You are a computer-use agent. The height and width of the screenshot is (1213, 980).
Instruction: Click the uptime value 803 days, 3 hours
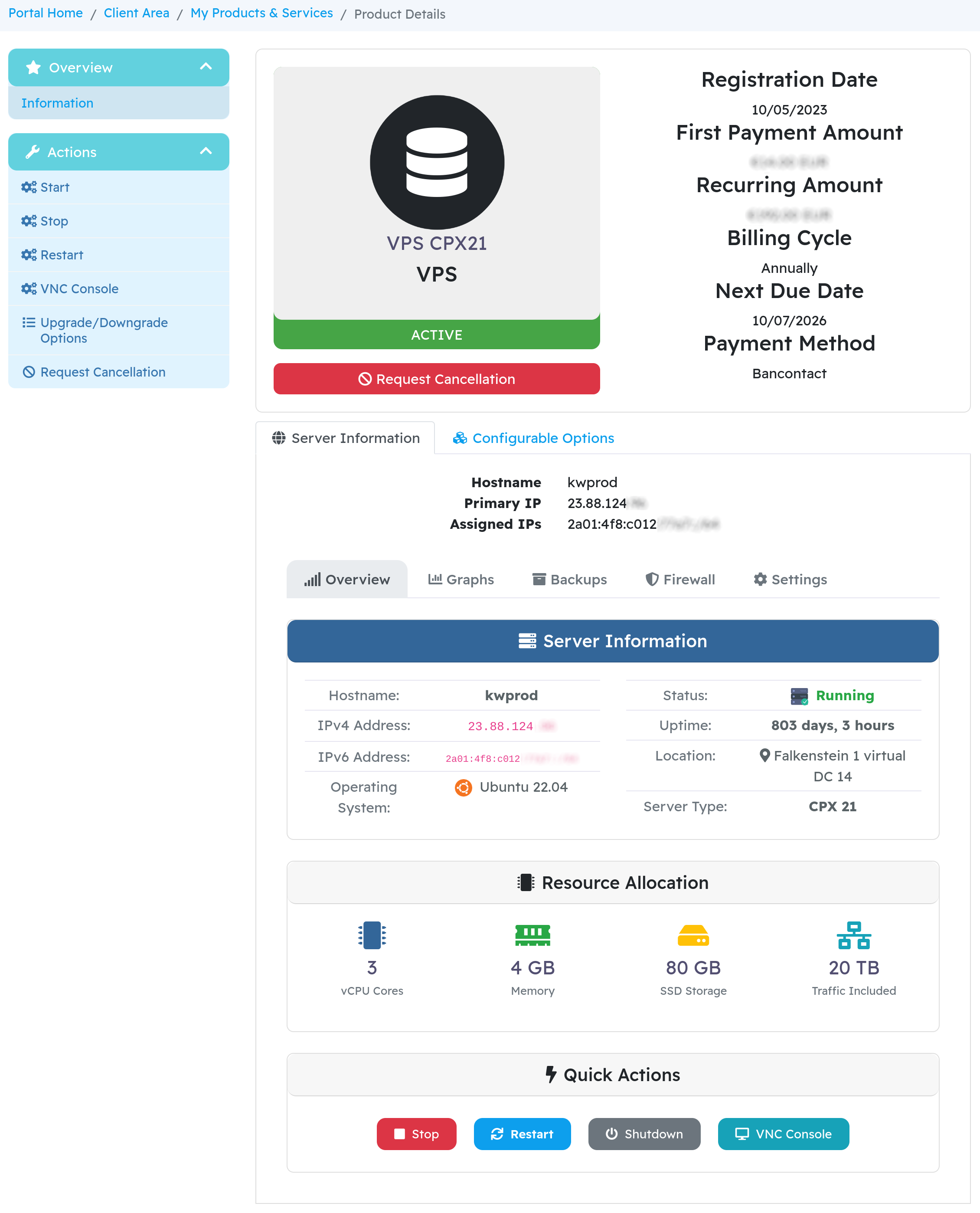[x=833, y=725]
